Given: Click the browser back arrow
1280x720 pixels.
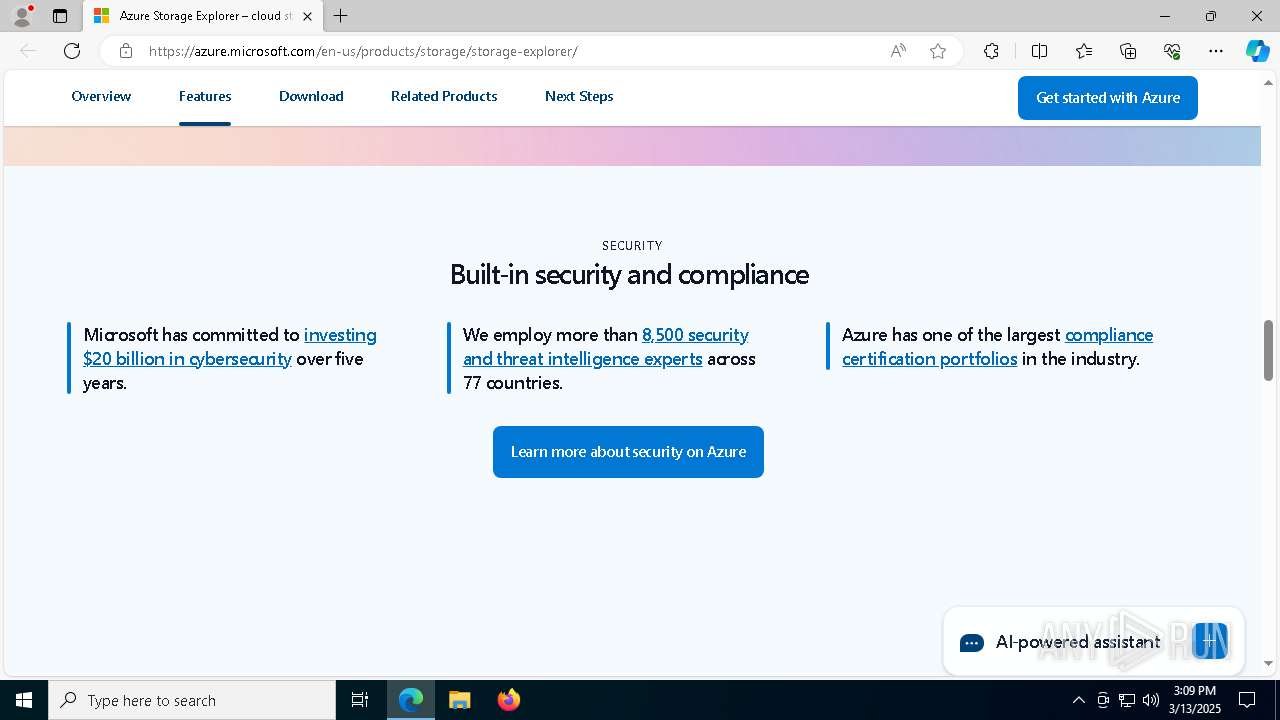Looking at the screenshot, I should [28, 51].
